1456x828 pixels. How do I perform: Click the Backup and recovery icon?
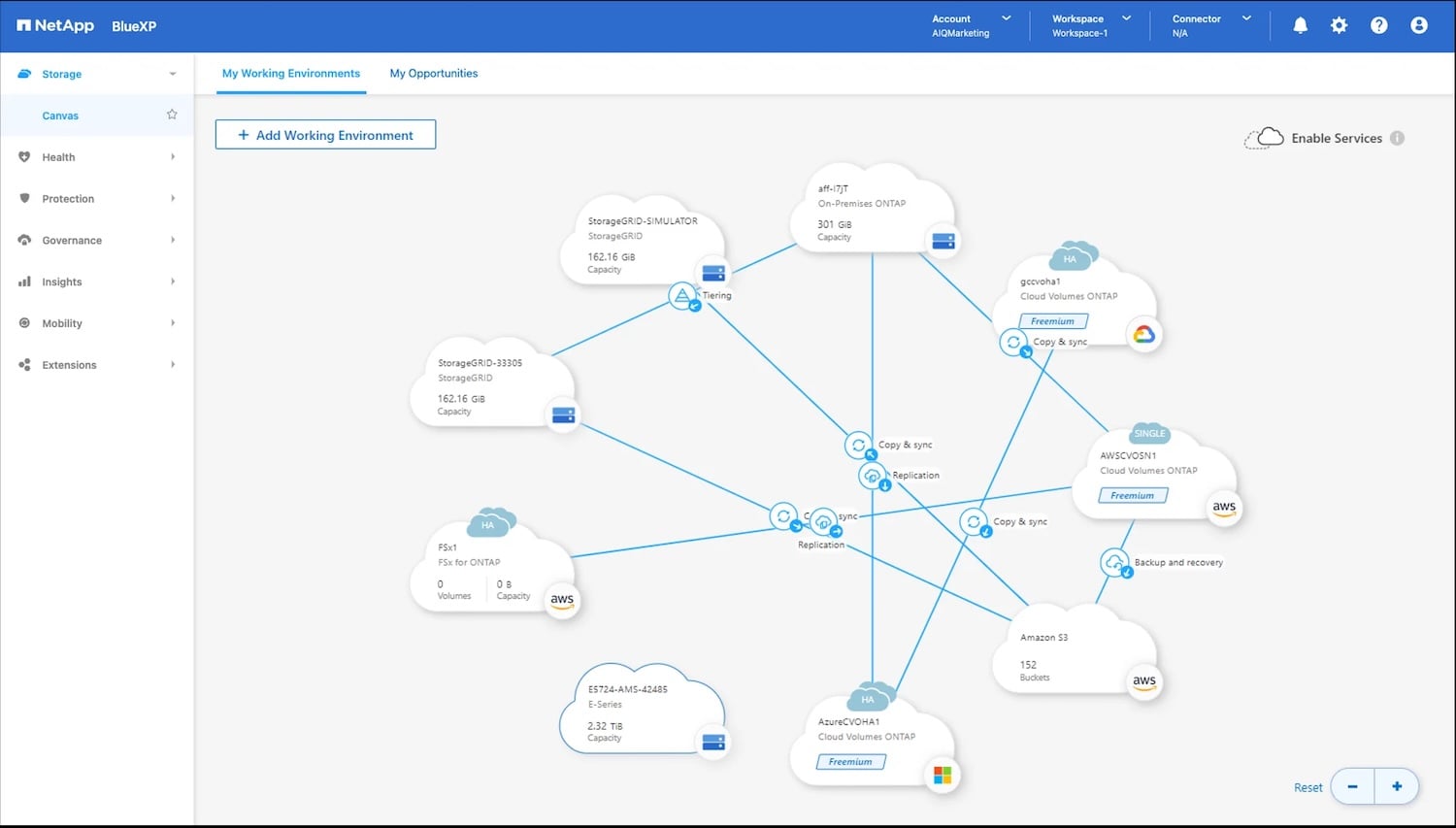(1115, 563)
